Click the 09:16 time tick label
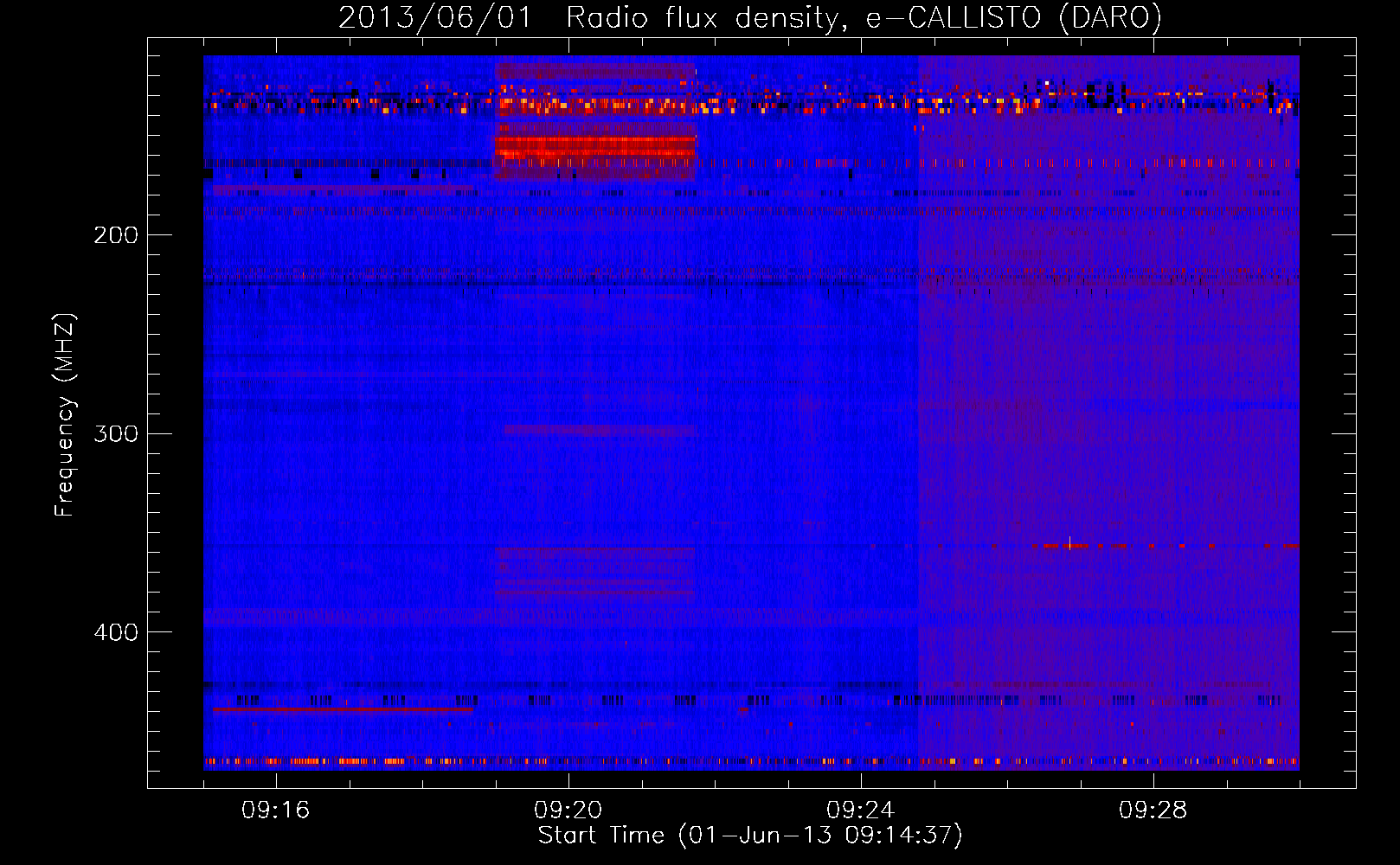 pos(276,811)
